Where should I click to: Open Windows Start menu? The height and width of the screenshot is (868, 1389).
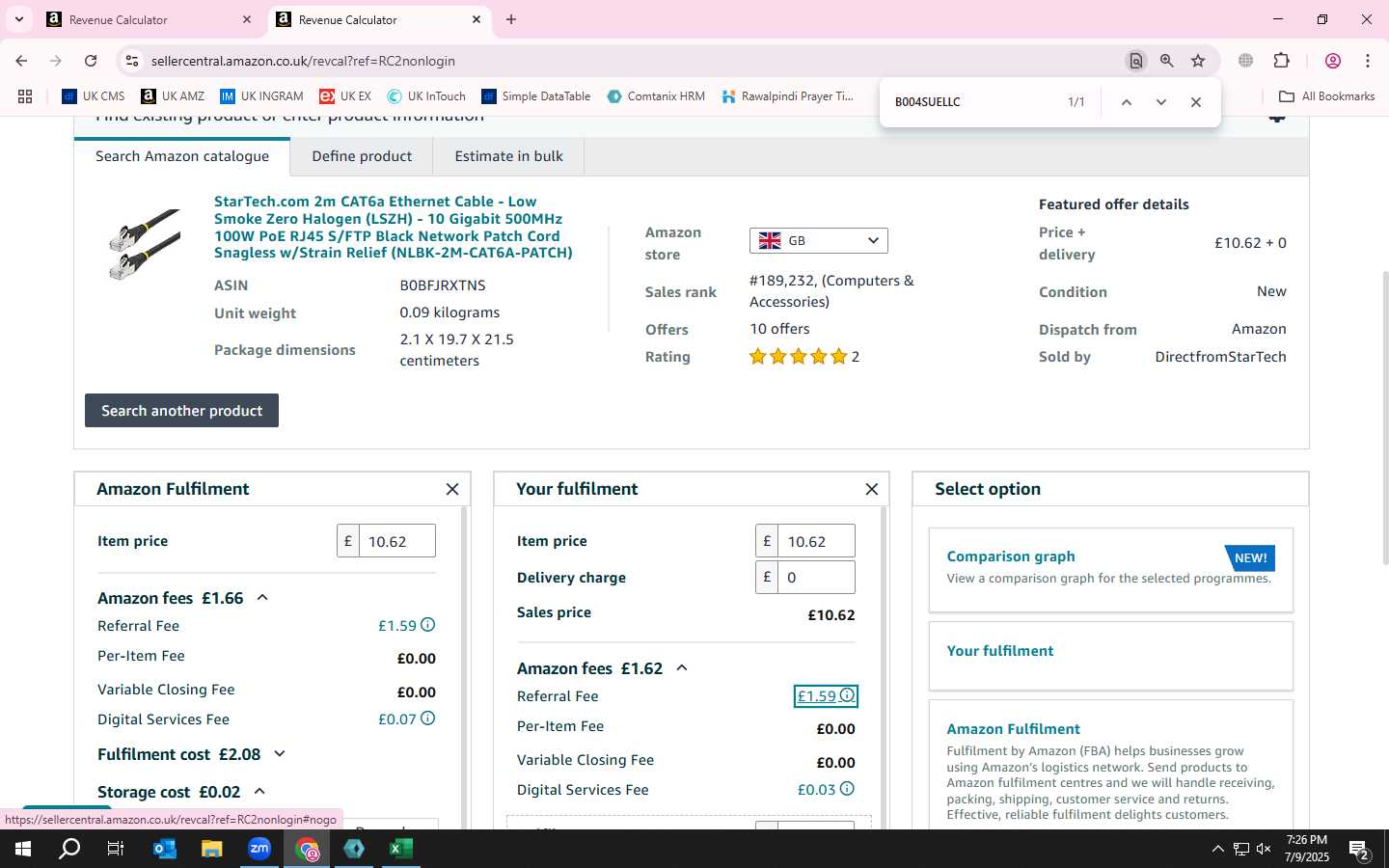(23, 850)
